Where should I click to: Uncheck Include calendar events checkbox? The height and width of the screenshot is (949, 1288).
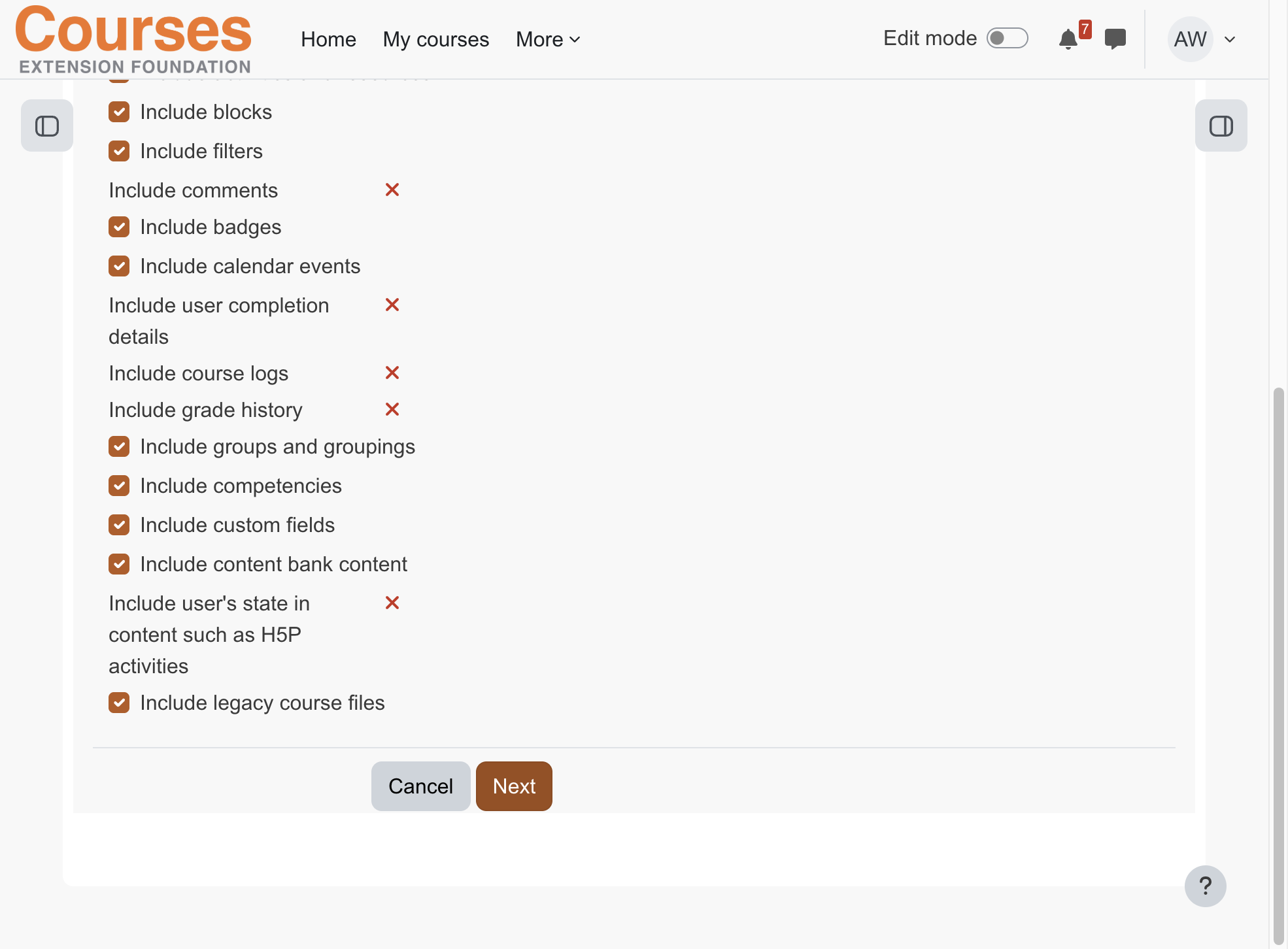tap(119, 266)
